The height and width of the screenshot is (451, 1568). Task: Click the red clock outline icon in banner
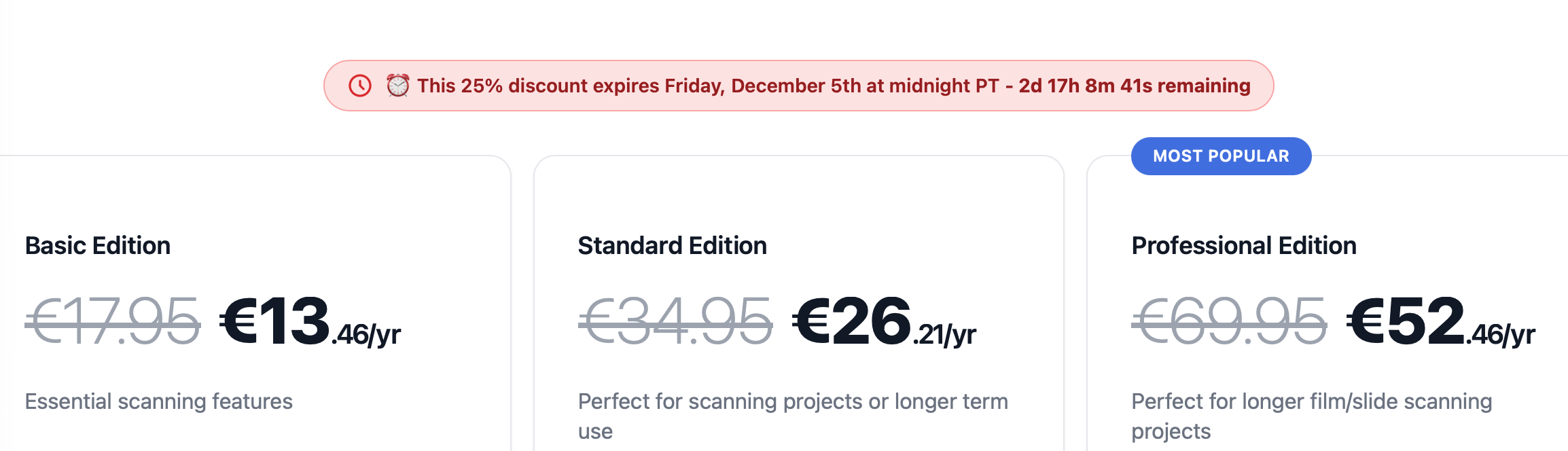(x=360, y=86)
